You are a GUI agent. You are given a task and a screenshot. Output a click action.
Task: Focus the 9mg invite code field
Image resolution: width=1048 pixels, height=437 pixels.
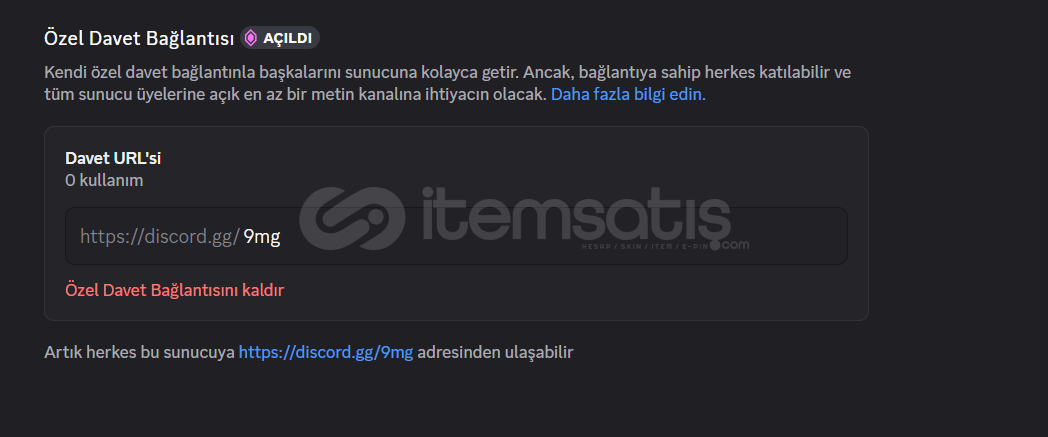[456, 236]
